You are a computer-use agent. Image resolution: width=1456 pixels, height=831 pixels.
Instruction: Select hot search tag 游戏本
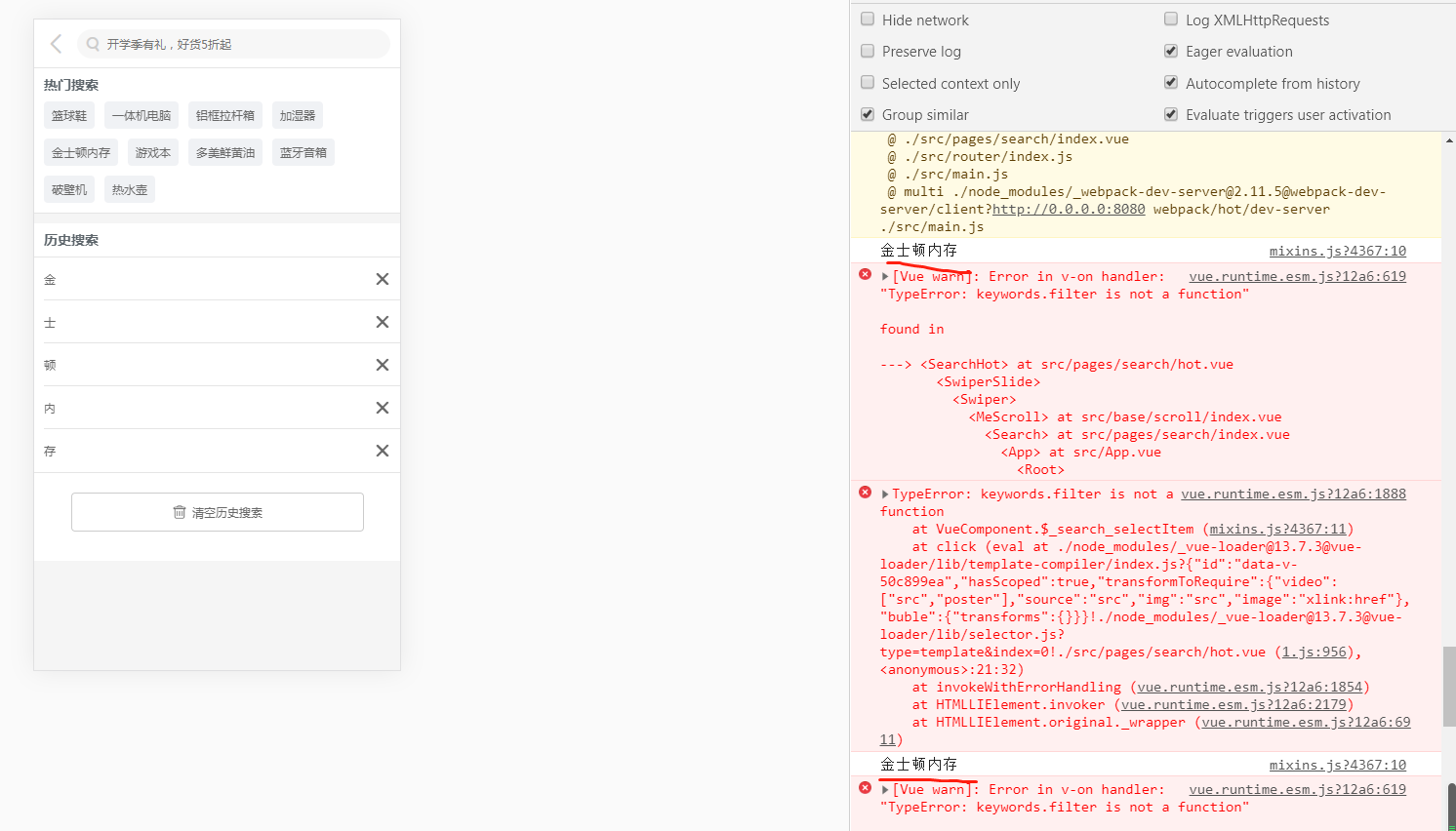pos(153,152)
